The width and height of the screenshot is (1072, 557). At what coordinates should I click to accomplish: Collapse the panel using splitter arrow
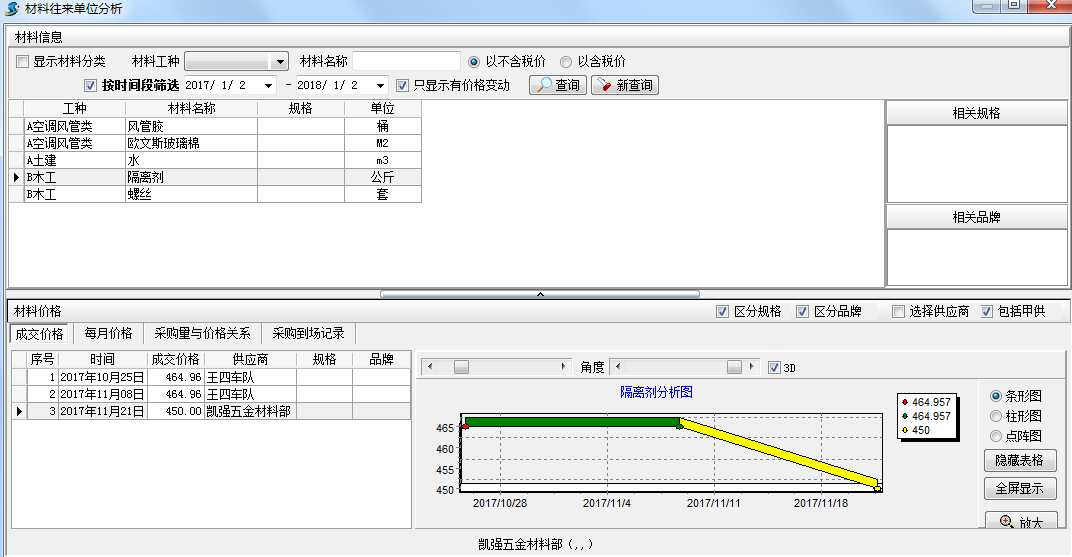(x=540, y=294)
